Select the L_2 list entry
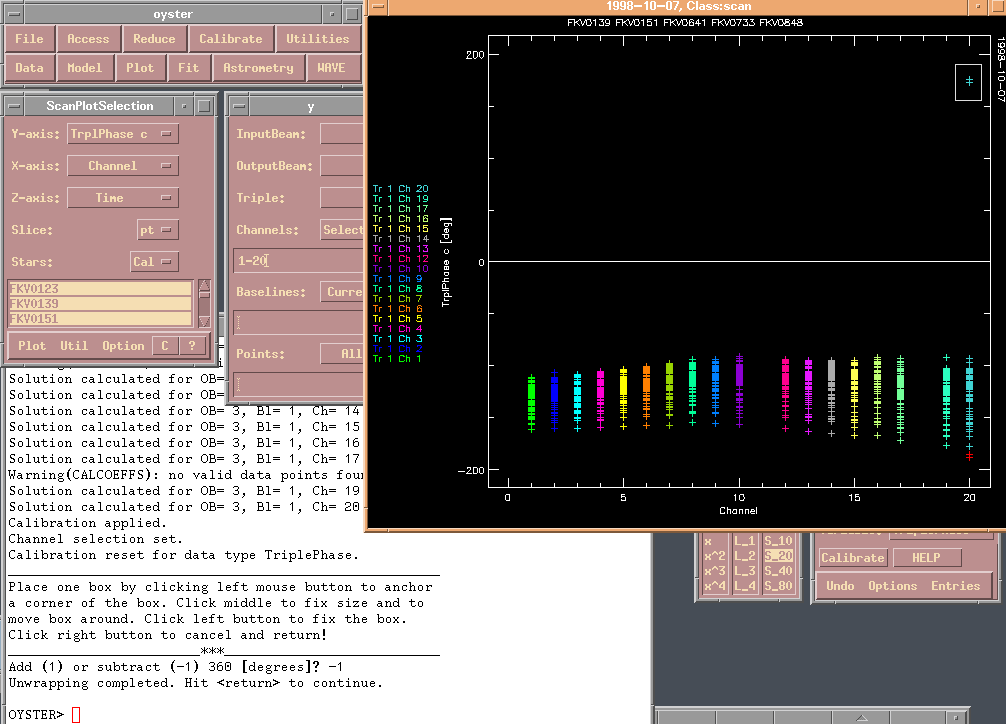This screenshot has width=1006, height=724. tap(745, 556)
